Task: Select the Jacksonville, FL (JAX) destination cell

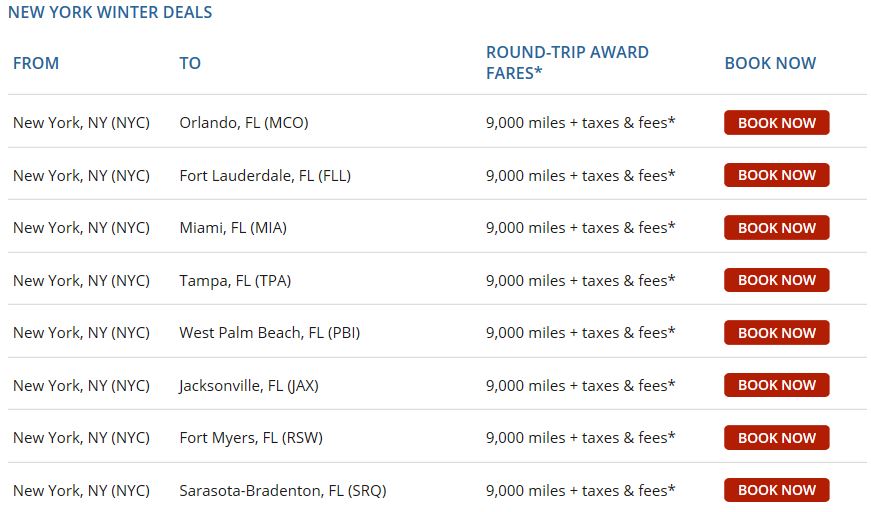Action: tap(249, 385)
